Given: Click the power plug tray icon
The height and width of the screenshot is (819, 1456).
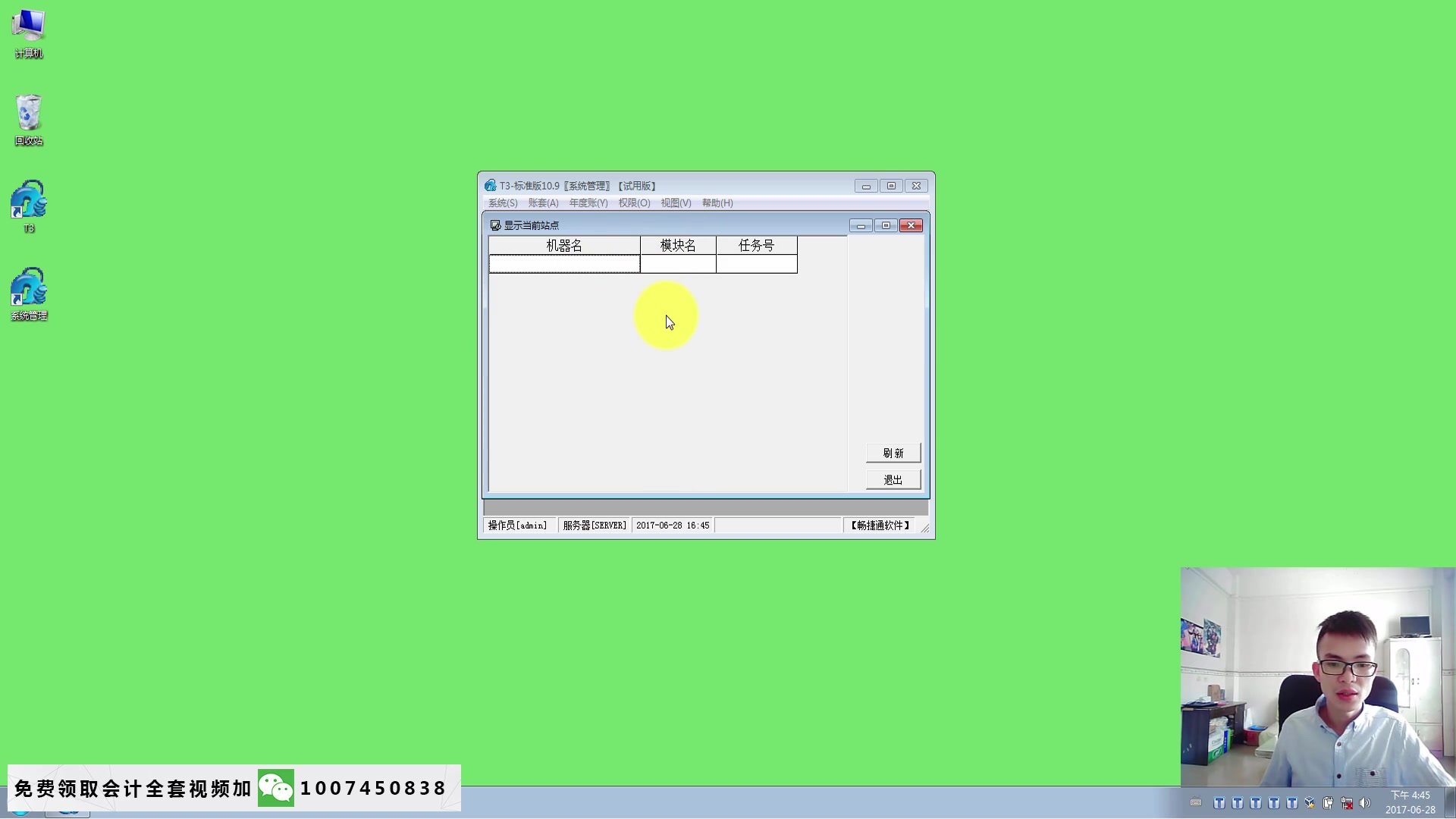Looking at the screenshot, I should coord(1328,803).
